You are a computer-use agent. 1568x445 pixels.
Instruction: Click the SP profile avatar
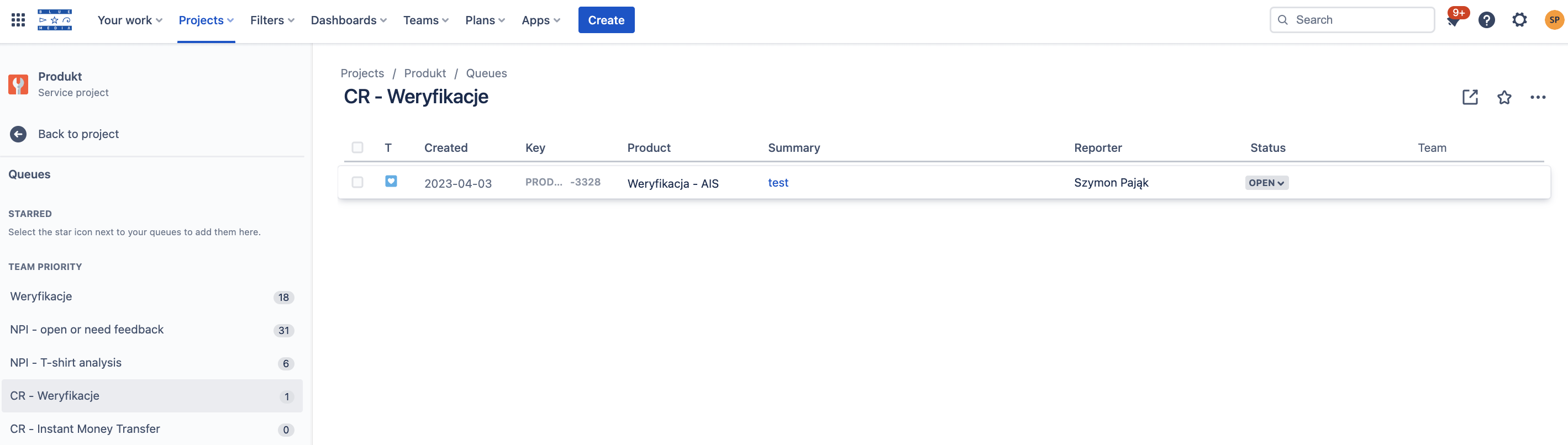click(1554, 20)
